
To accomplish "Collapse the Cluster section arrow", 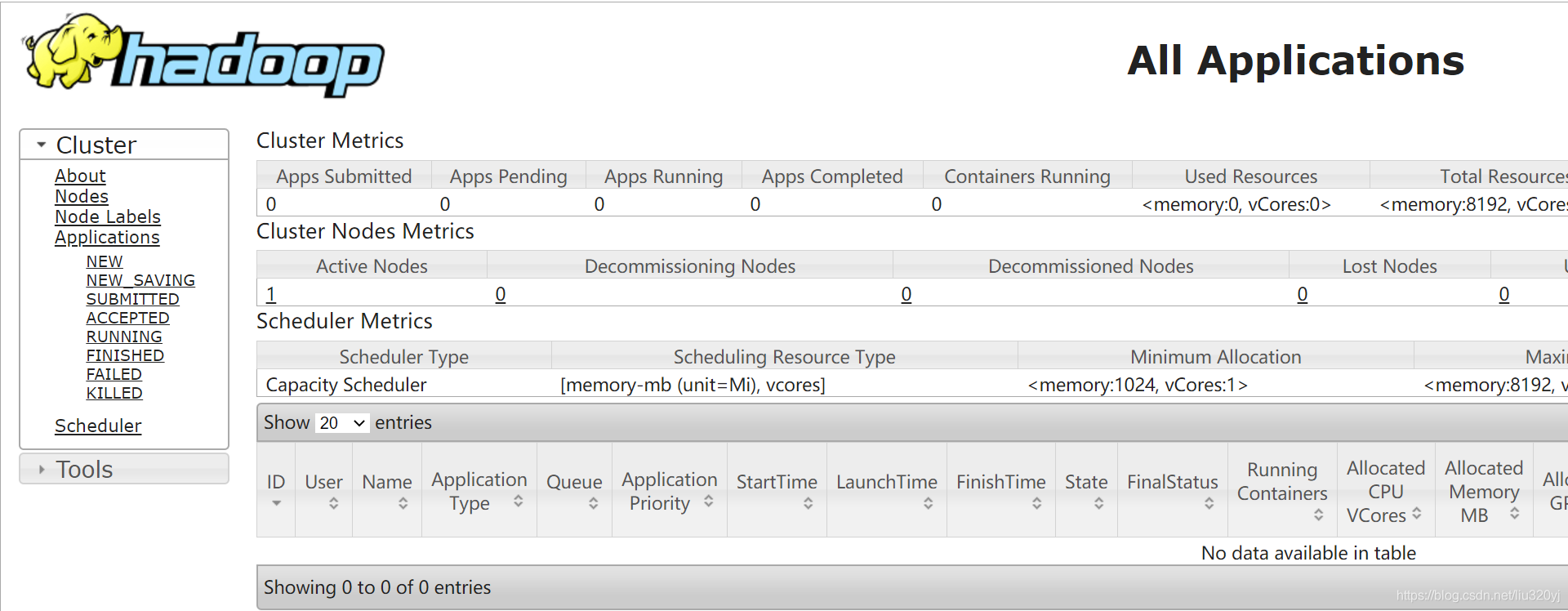I will pos(42,145).
